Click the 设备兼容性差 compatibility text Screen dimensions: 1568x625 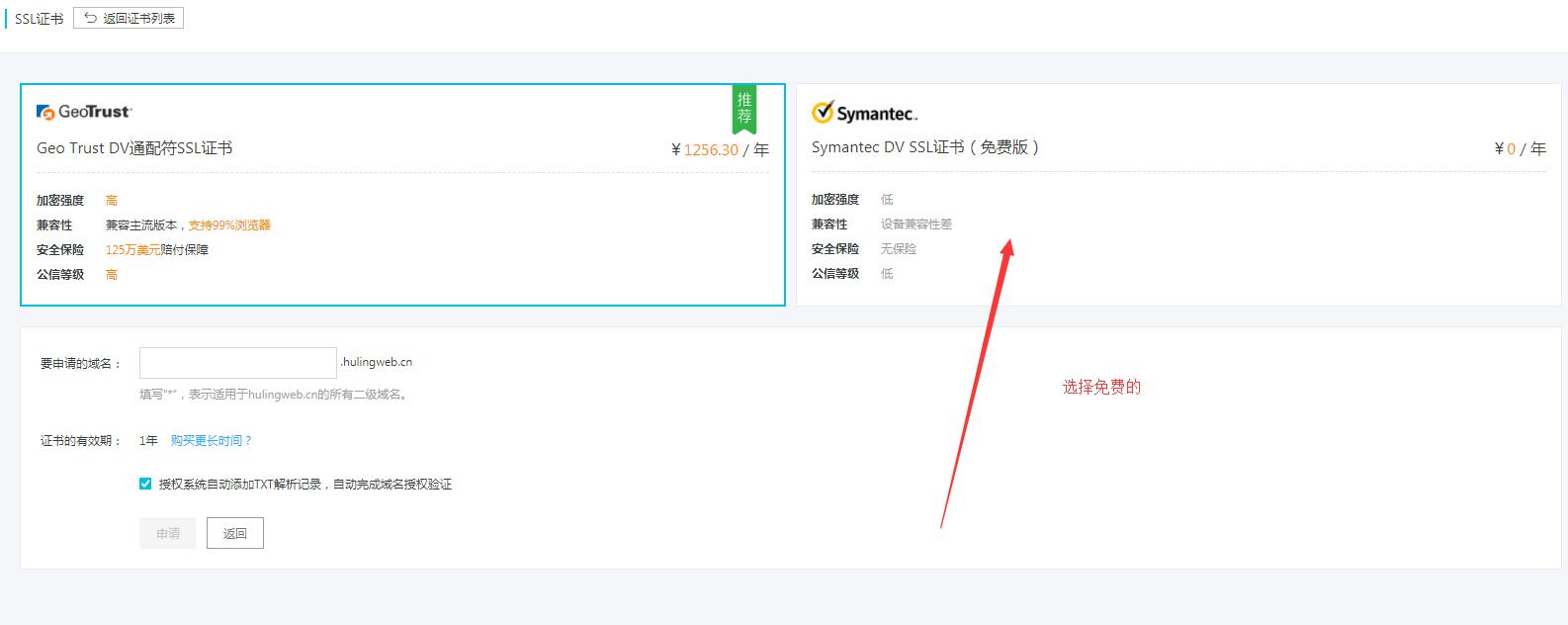pos(916,223)
